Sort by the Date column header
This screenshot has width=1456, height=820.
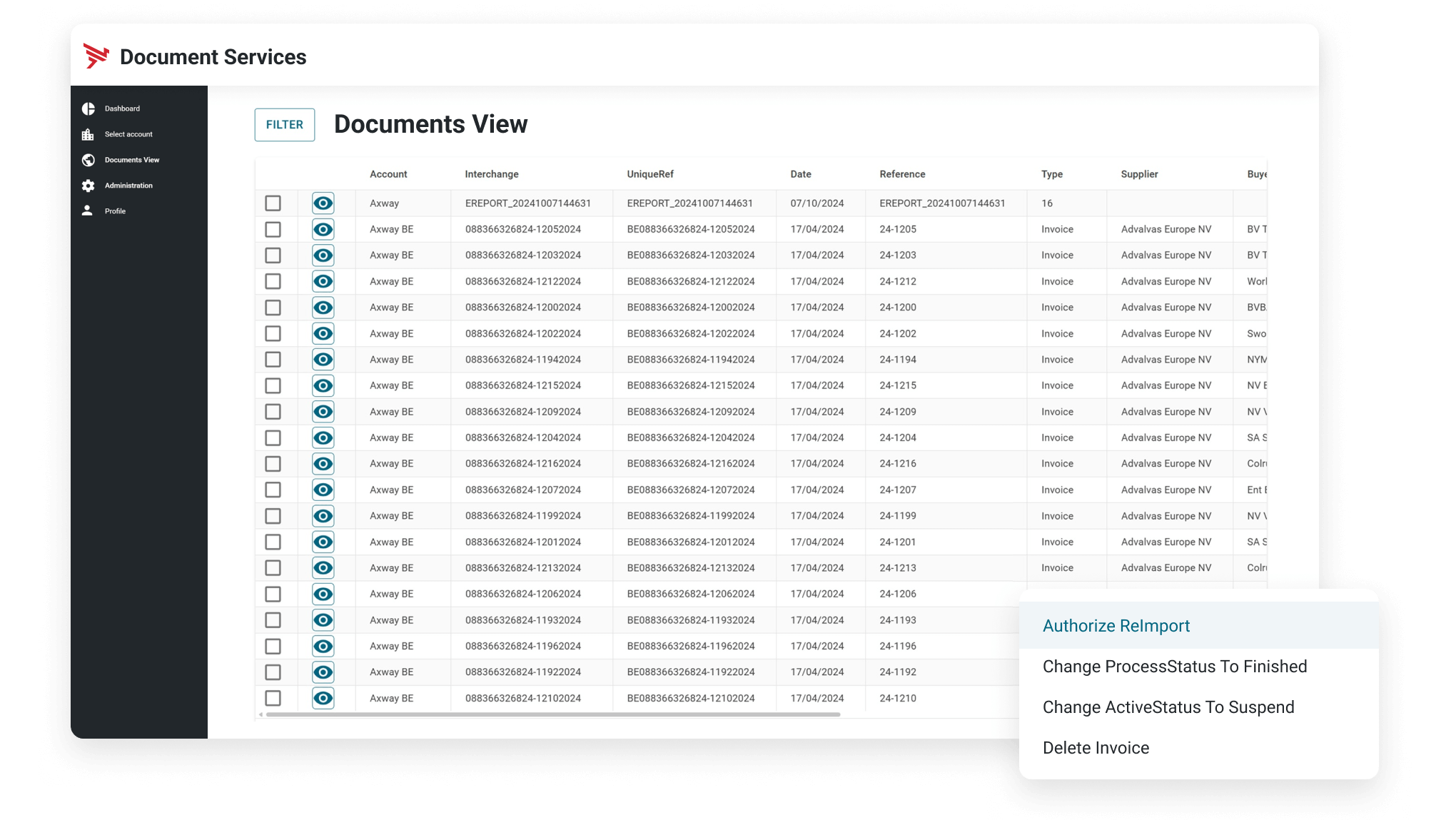point(800,174)
